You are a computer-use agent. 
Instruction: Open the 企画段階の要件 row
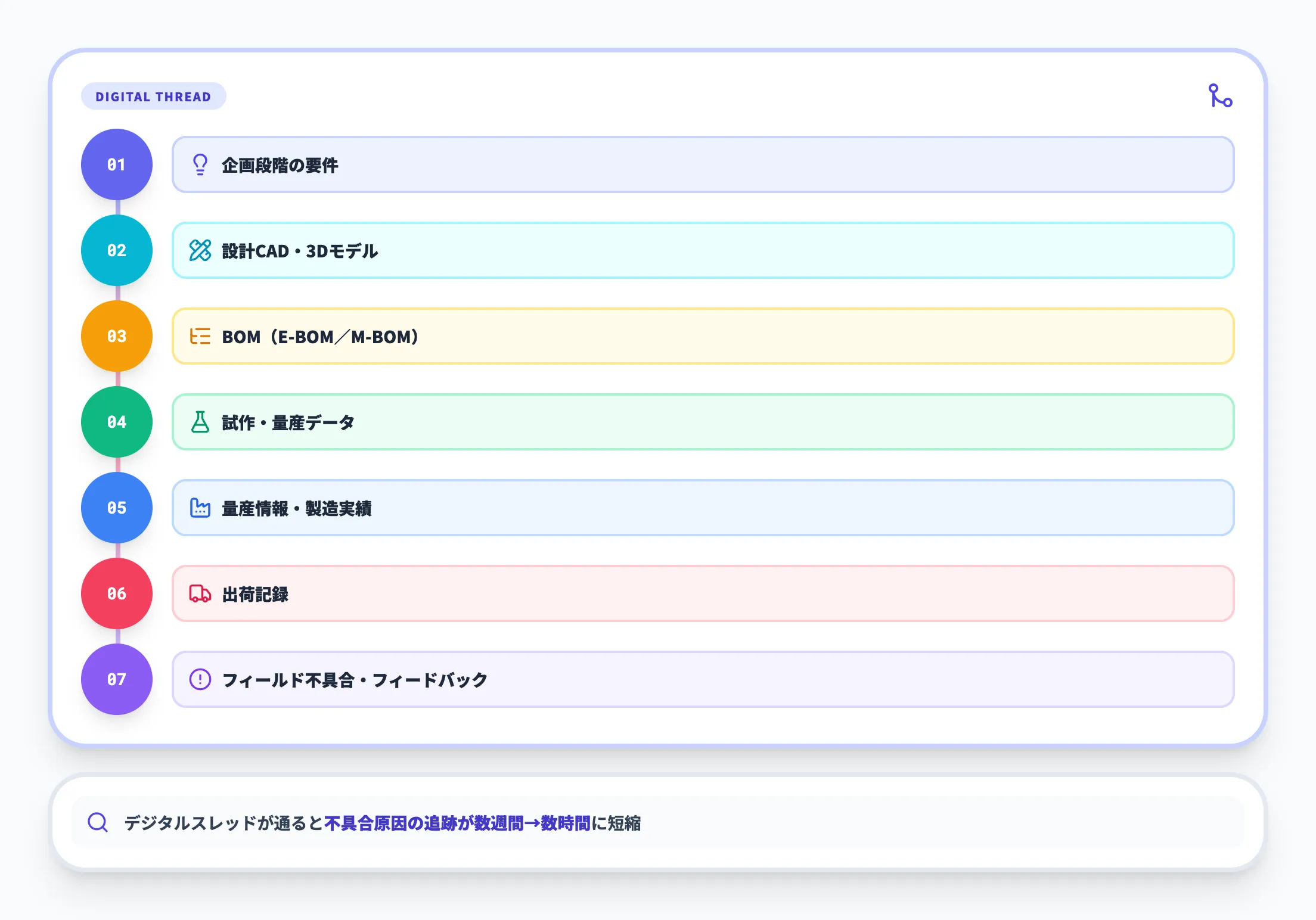[x=703, y=164]
